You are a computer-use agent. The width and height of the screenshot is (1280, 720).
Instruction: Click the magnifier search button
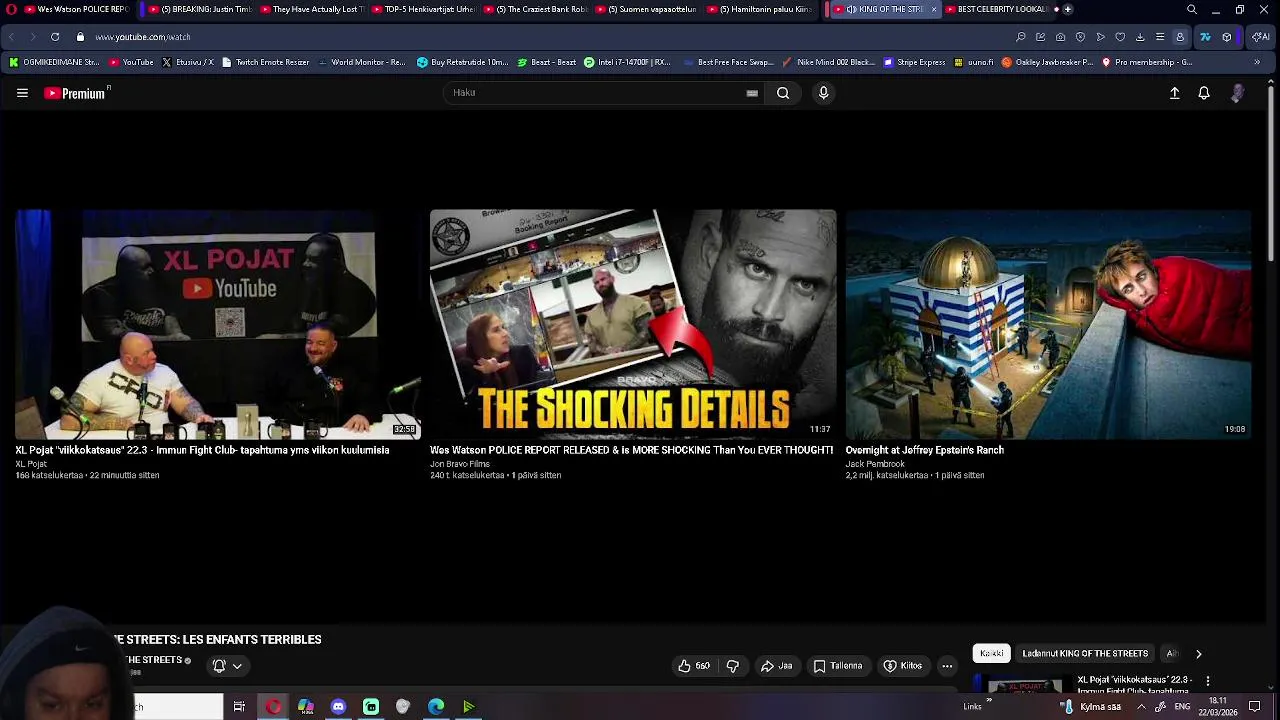pyautogui.click(x=783, y=93)
